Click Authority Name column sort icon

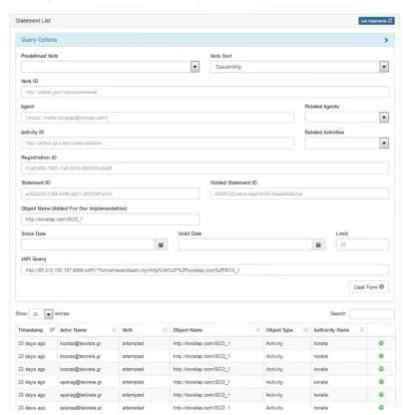tap(362, 330)
